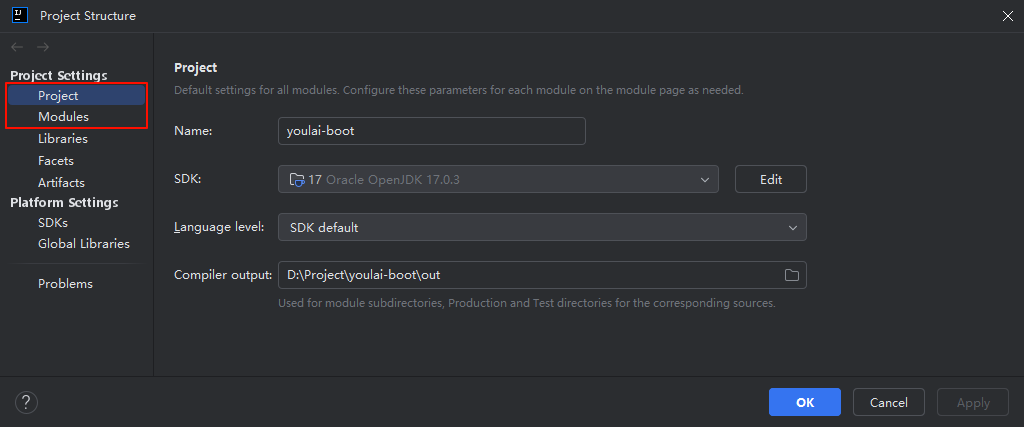Image resolution: width=1024 pixels, height=427 pixels.
Task: Close the Project Structure dialog
Action: [x=1008, y=16]
